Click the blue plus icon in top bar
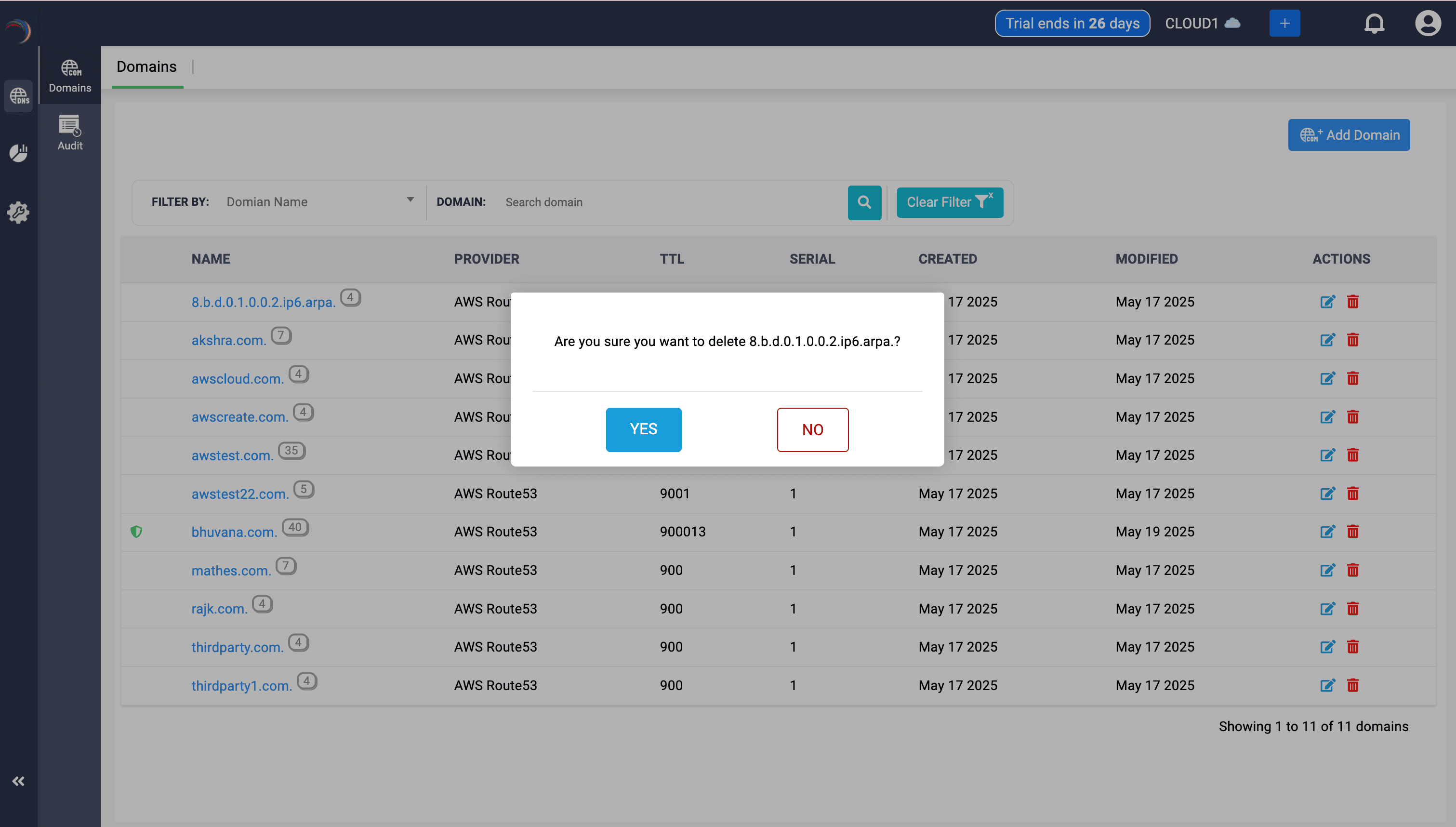Image resolution: width=1456 pixels, height=827 pixels. click(1284, 23)
